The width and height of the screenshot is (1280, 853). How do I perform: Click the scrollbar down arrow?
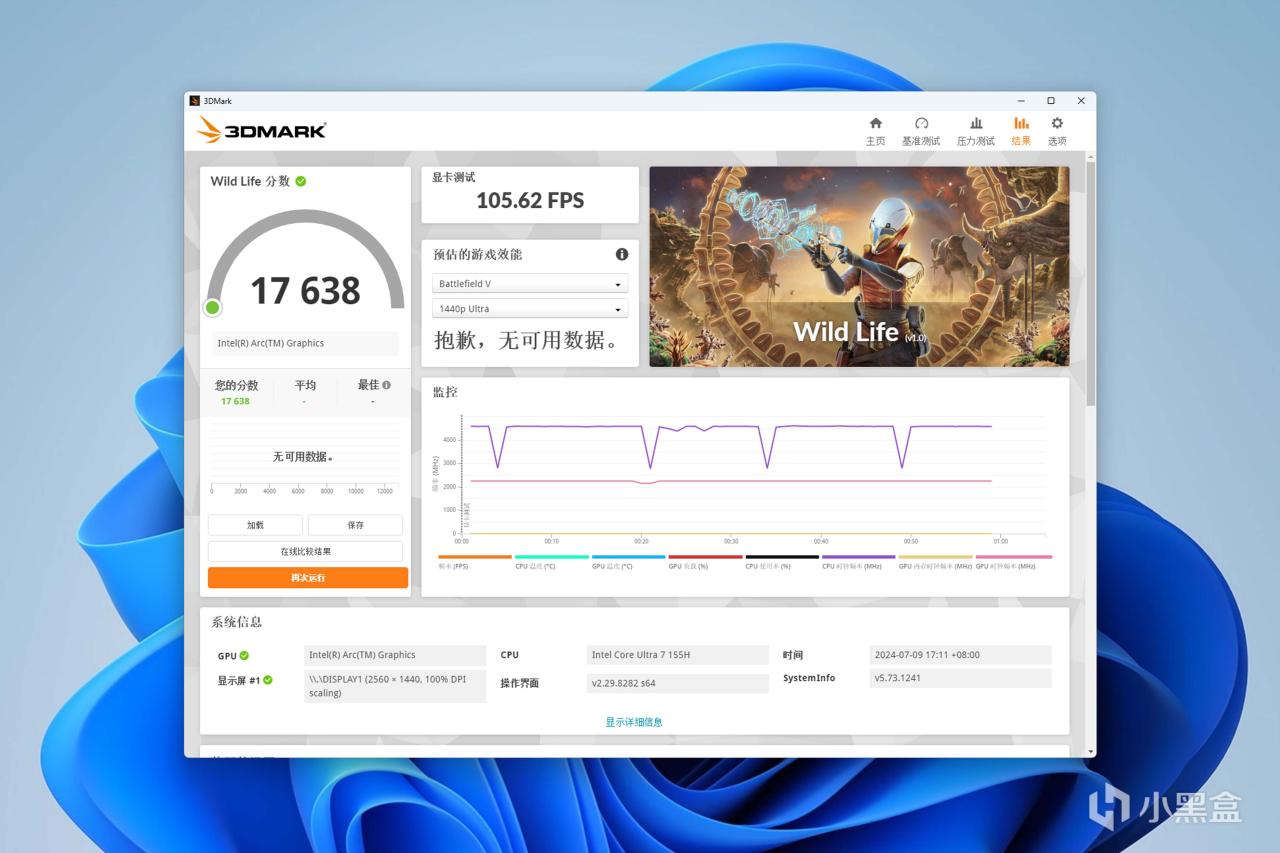click(x=1090, y=751)
